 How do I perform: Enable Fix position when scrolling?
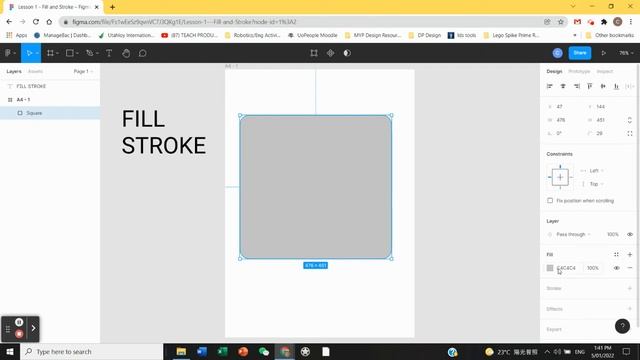click(550, 200)
